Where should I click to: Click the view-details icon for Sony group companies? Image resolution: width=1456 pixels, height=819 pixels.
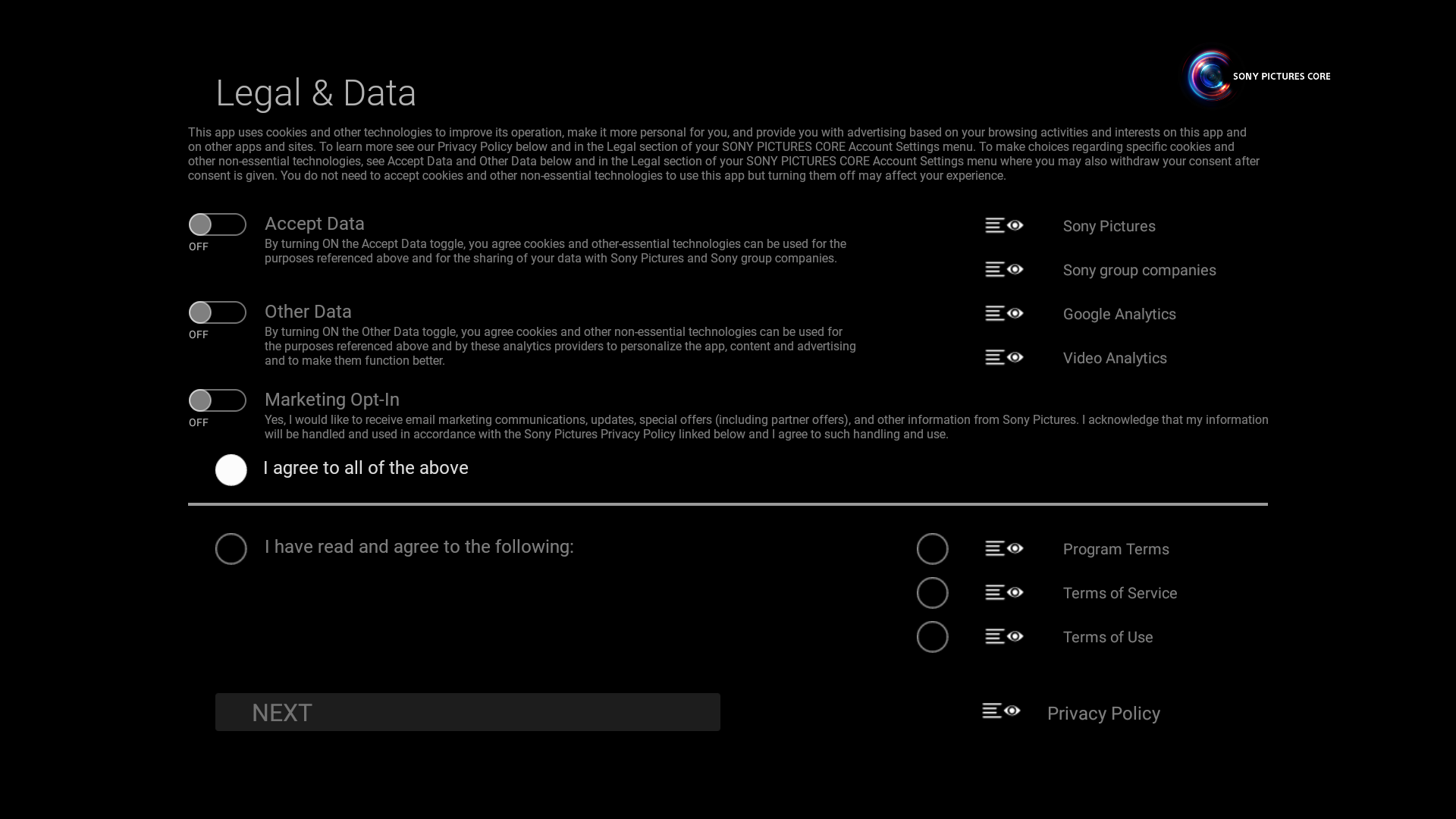pos(1004,269)
